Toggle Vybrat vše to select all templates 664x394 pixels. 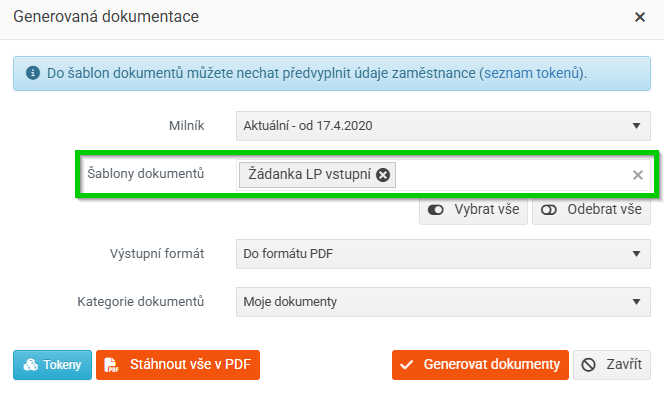click(473, 210)
